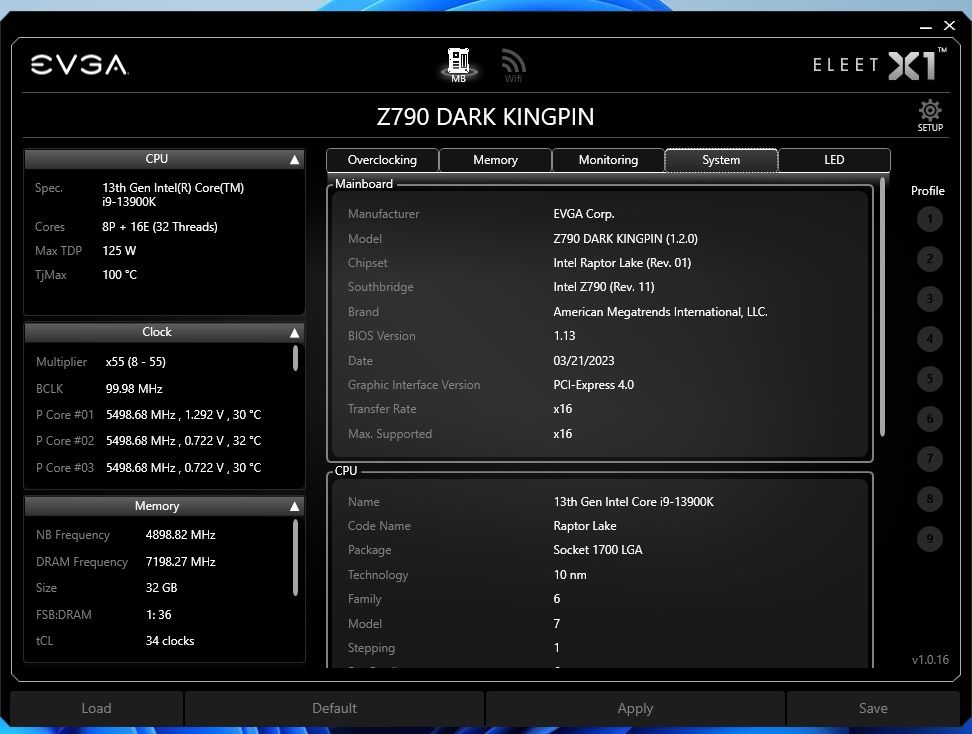Click the Z790 DARK KINGPIN title heading
The image size is (972, 734).
[485, 117]
